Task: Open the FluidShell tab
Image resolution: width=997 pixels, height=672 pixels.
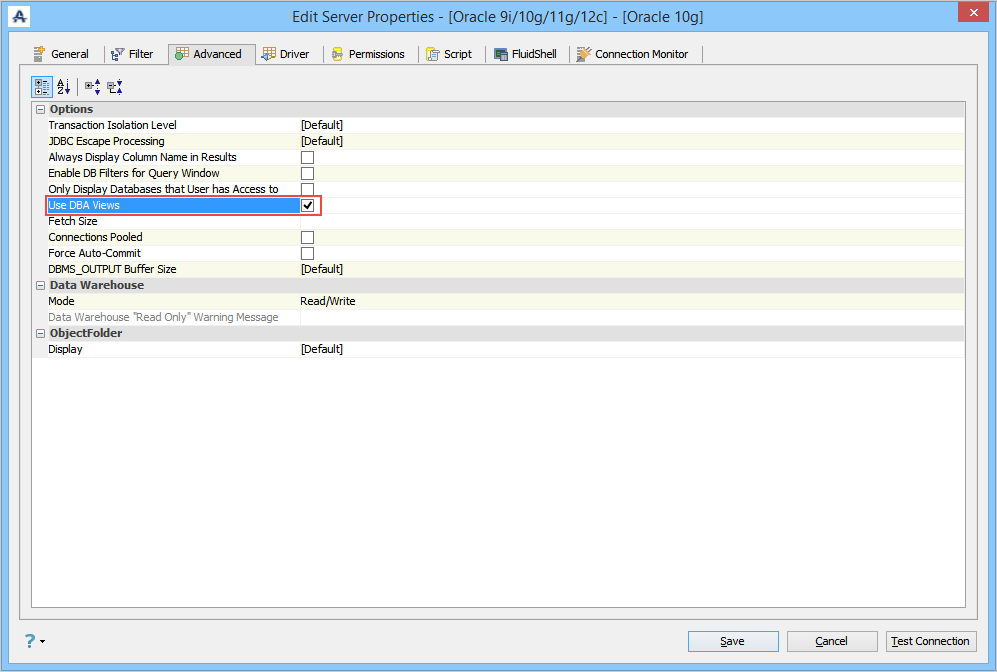Action: pyautogui.click(x=526, y=54)
